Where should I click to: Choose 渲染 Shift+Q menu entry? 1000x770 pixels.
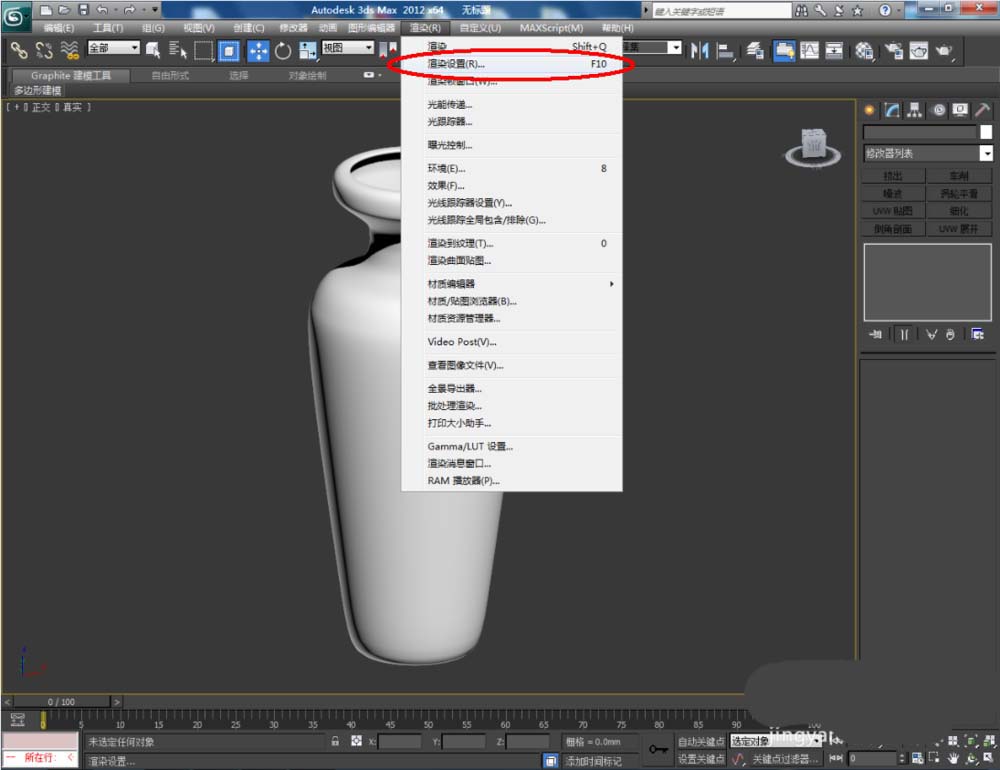pos(511,46)
